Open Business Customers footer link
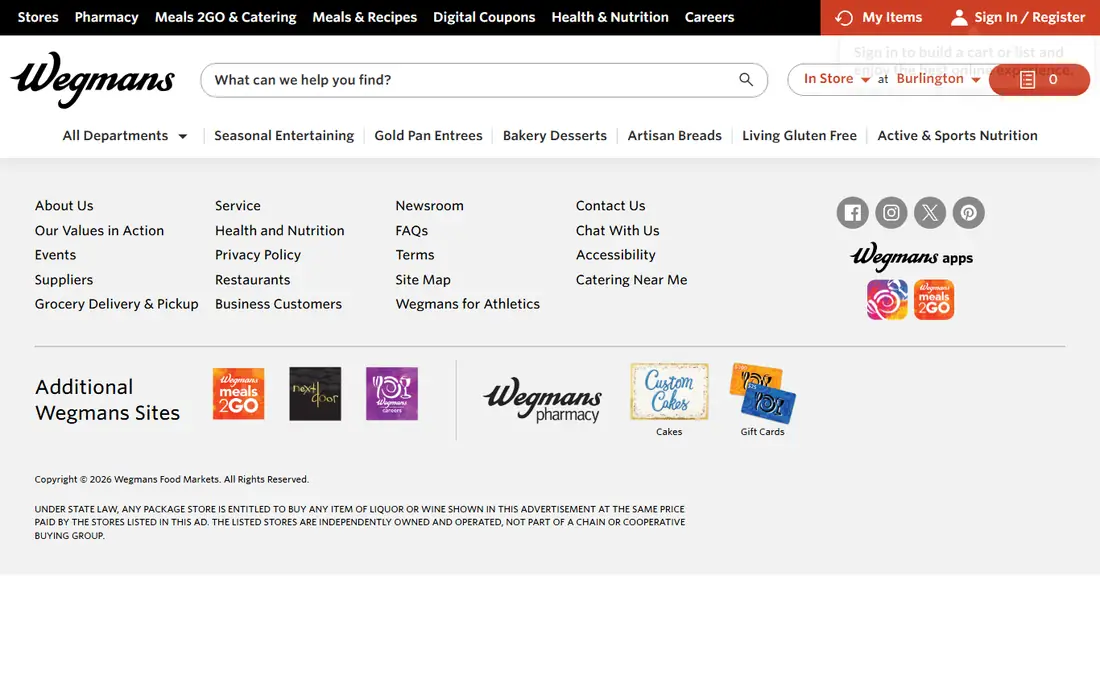The image size is (1100, 688). pyautogui.click(x=279, y=304)
